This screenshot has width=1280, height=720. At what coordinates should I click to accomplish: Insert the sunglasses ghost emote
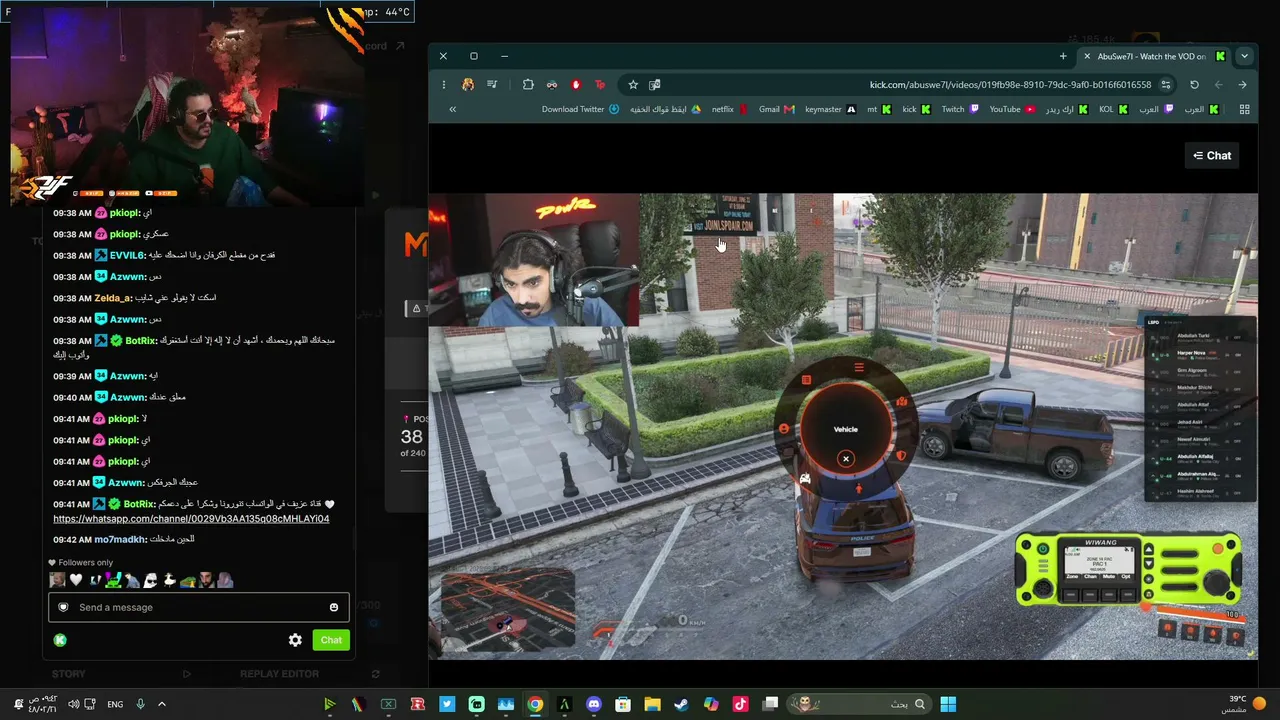(150, 580)
